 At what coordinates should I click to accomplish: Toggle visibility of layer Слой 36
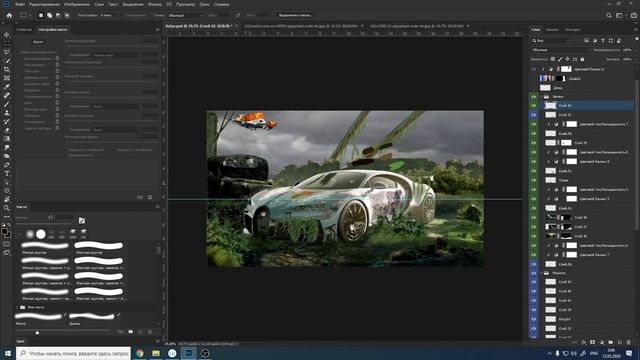pos(533,236)
